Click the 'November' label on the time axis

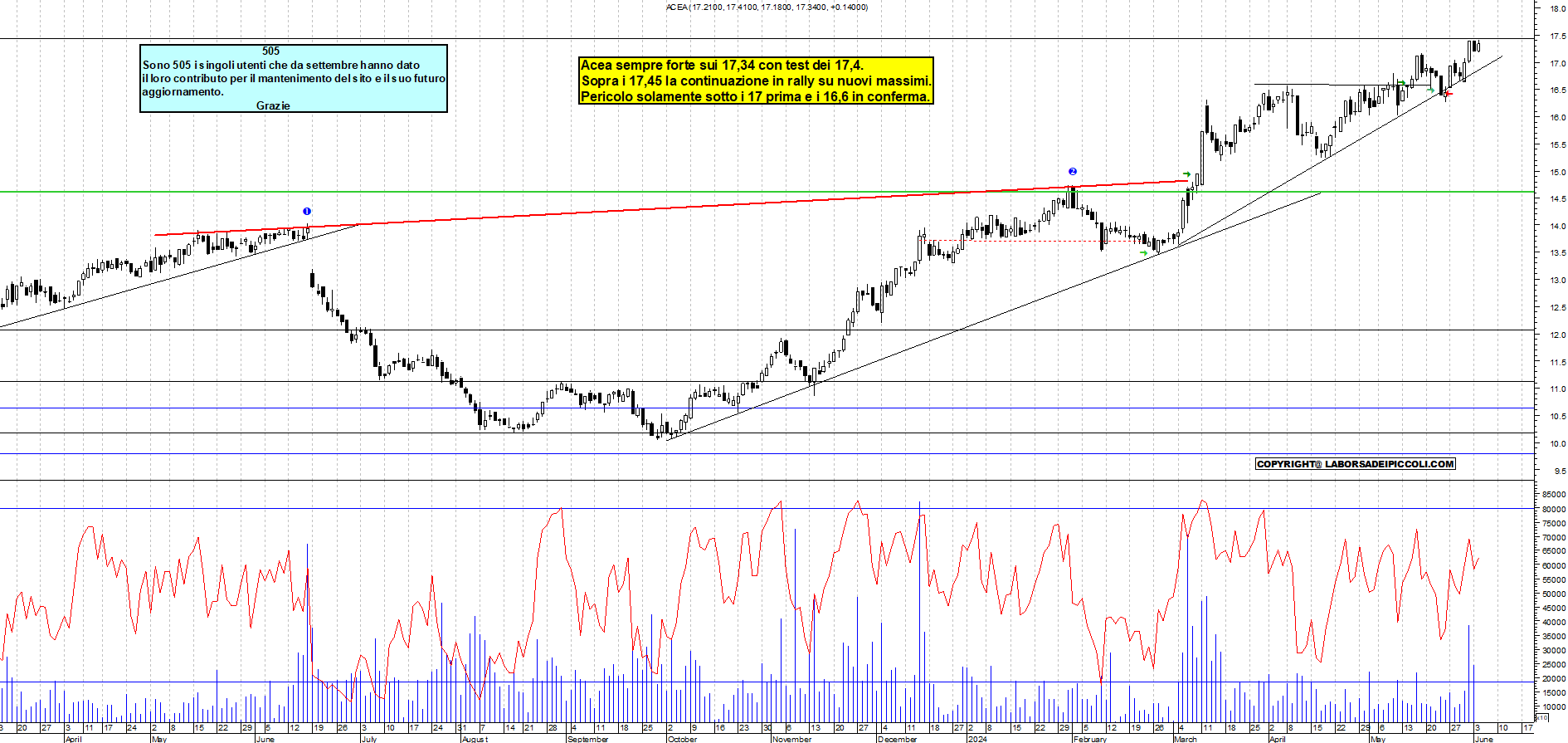coord(792,739)
